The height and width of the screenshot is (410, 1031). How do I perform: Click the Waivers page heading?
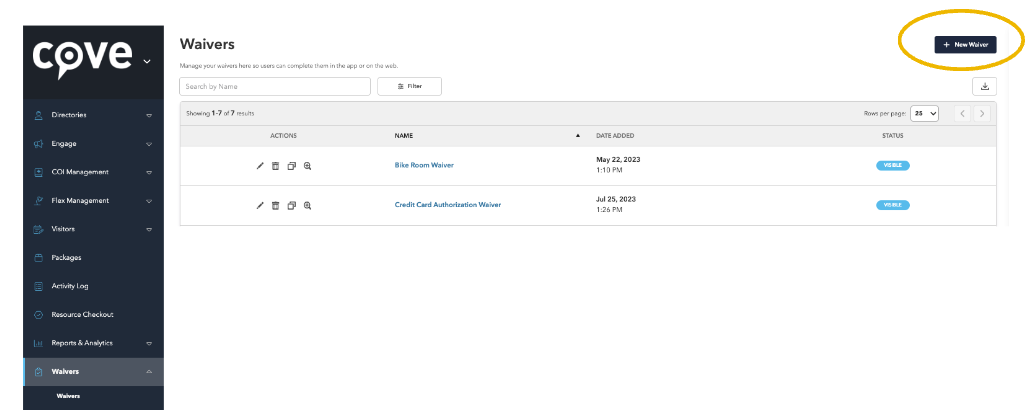point(207,44)
